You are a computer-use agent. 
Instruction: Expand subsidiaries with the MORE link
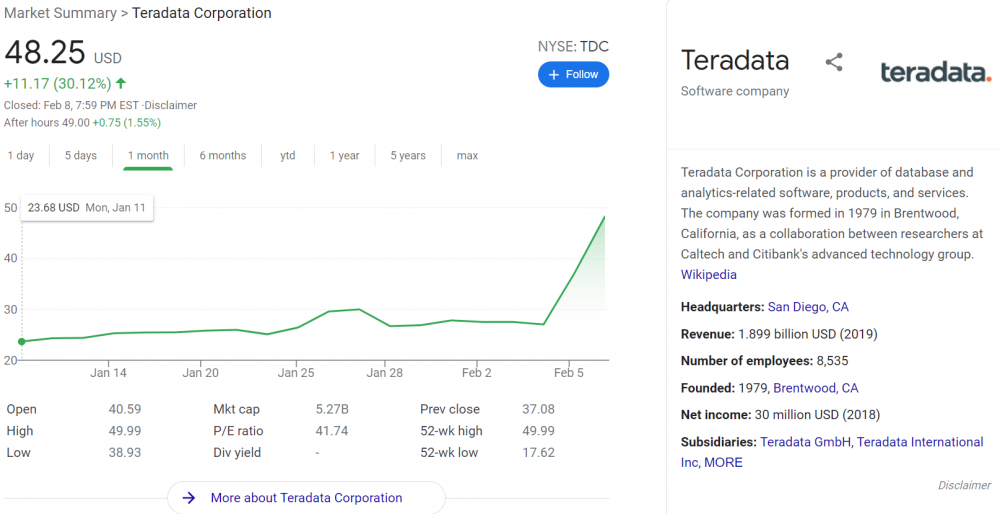tap(723, 462)
